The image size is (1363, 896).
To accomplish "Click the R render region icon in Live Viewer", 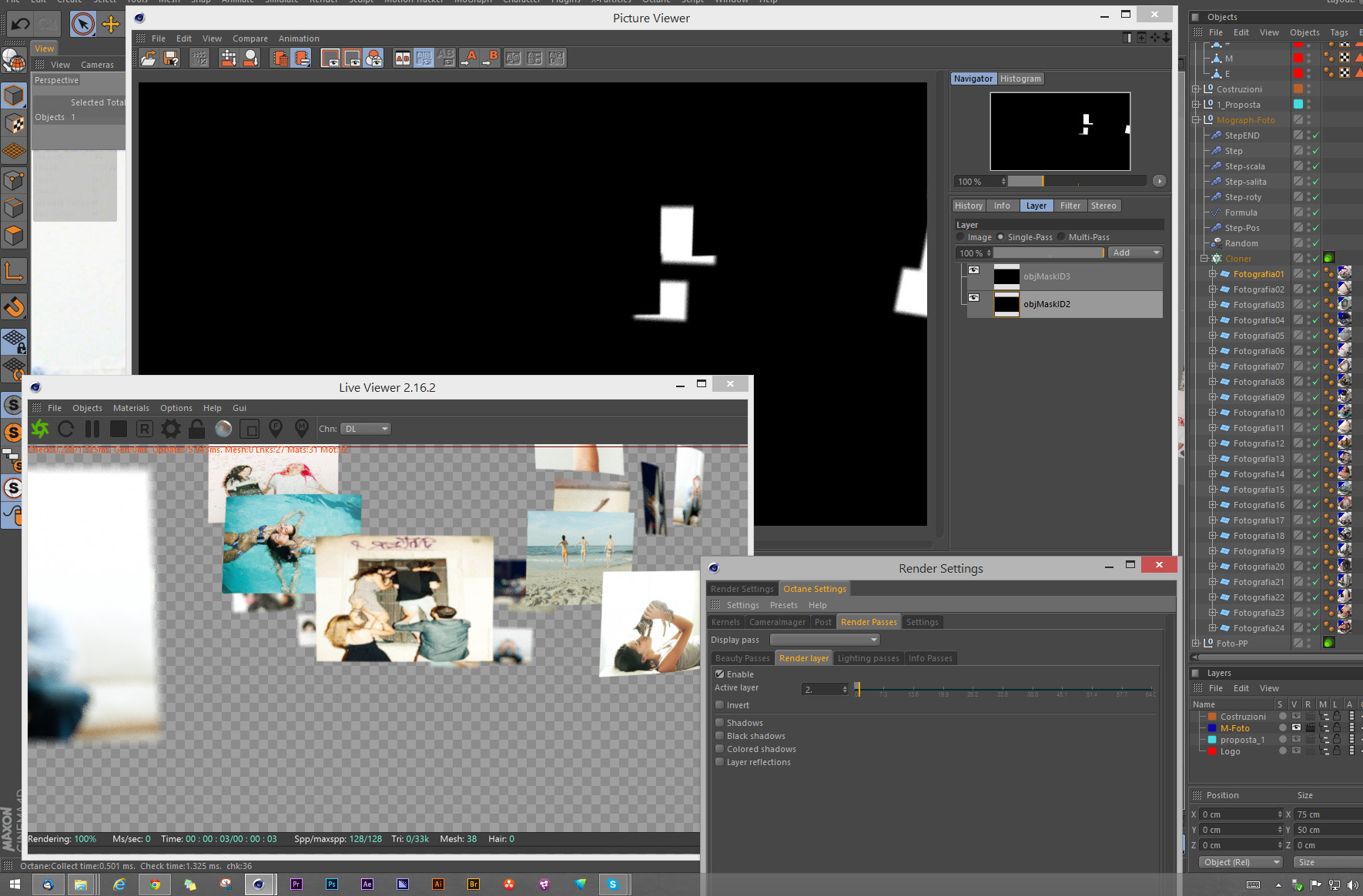I will pyautogui.click(x=145, y=429).
